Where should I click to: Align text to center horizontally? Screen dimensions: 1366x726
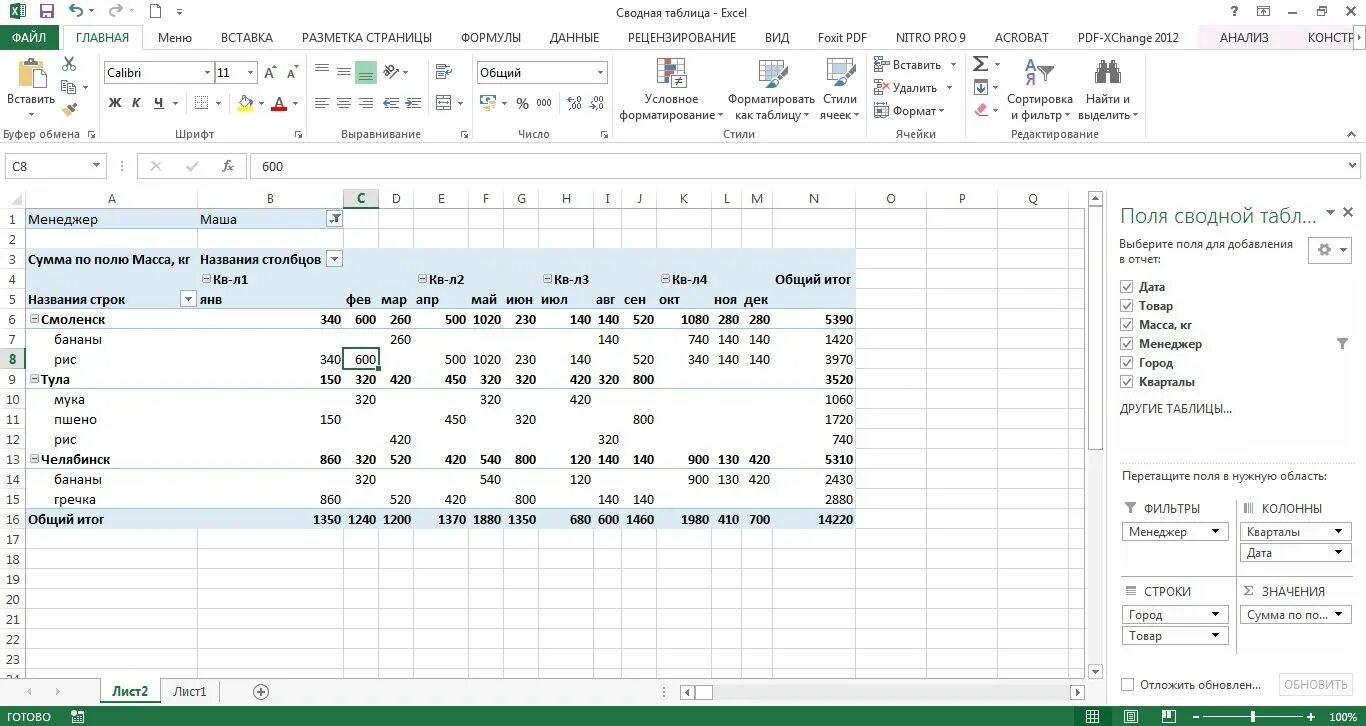point(343,103)
